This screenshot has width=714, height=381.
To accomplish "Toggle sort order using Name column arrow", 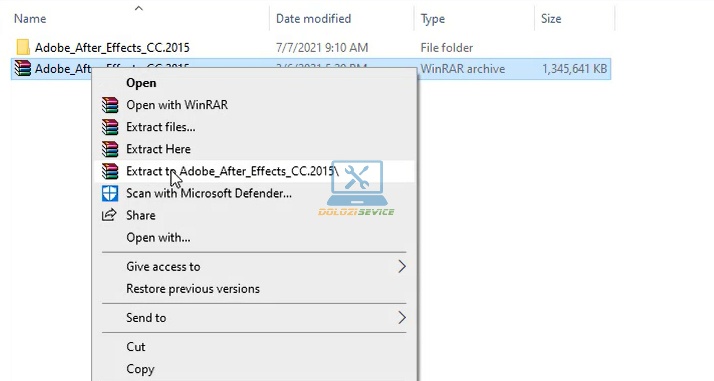I will [x=139, y=8].
